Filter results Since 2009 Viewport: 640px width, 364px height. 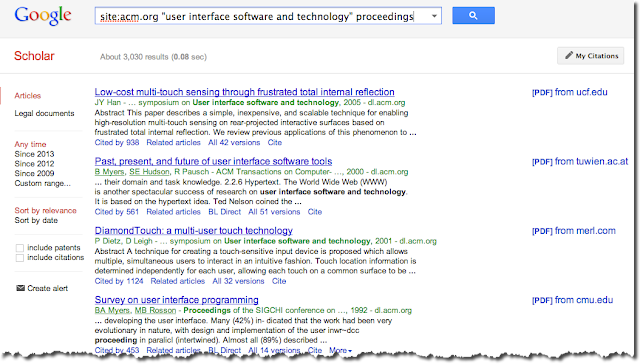pyautogui.click(x=34, y=173)
